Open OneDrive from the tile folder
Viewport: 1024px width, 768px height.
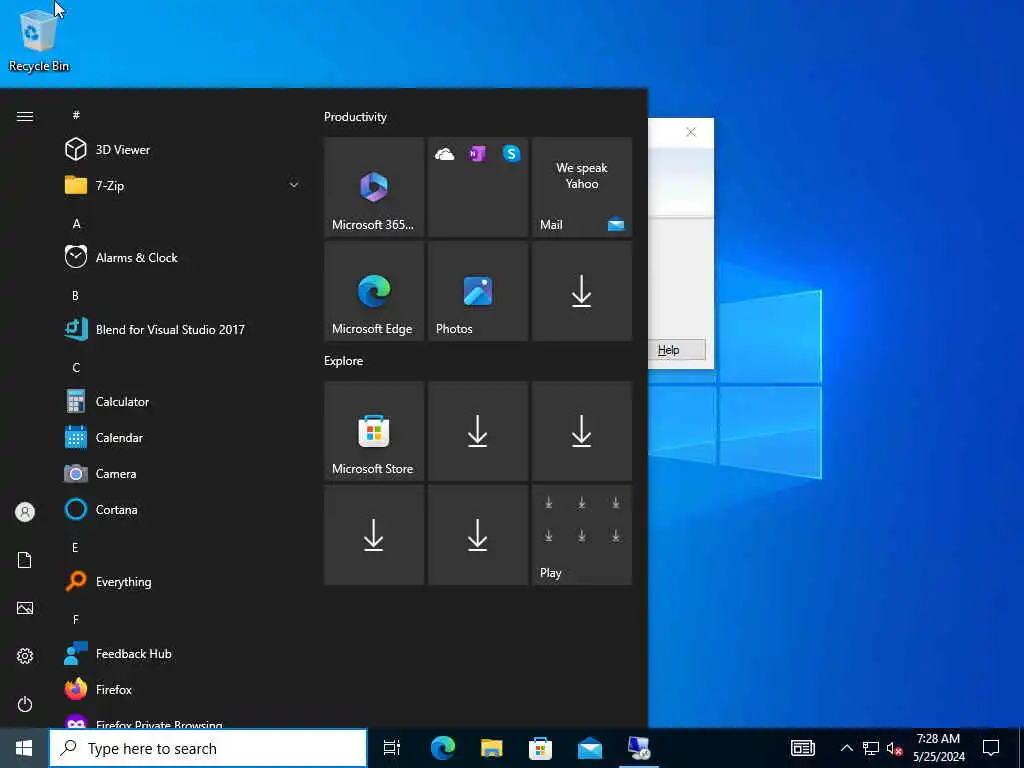coord(445,154)
